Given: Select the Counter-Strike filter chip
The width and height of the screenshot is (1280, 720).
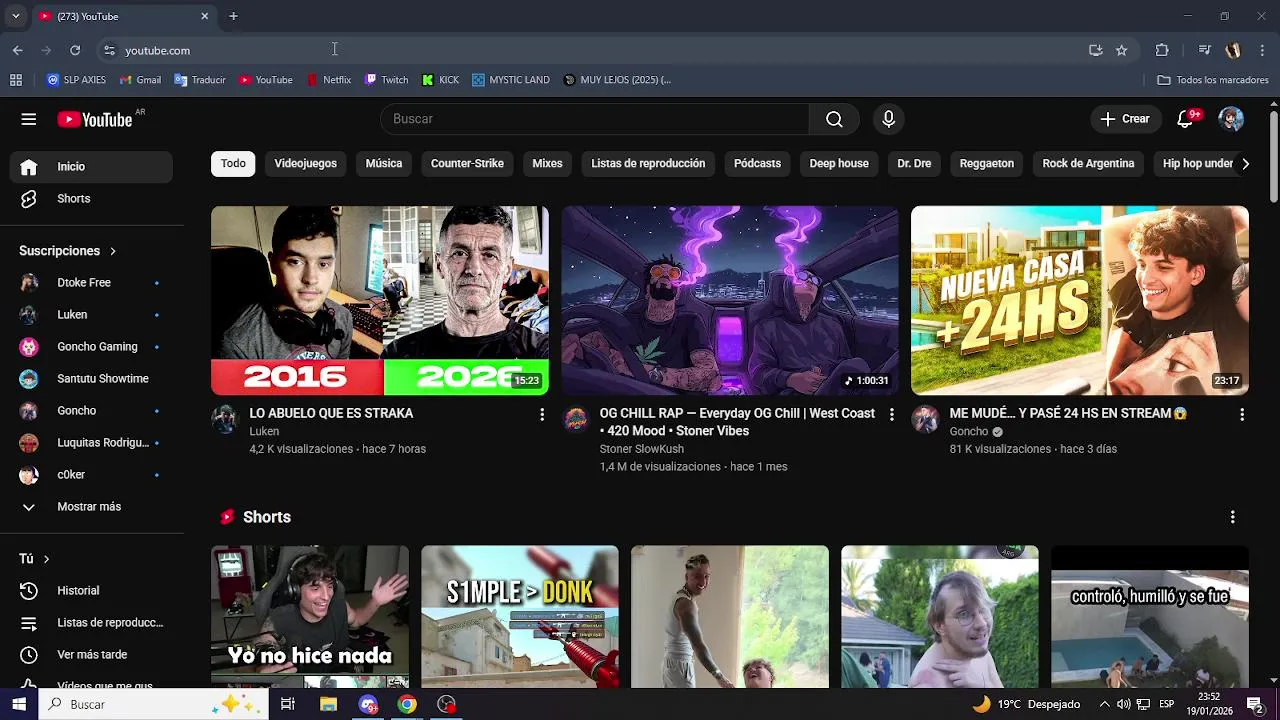Looking at the screenshot, I should tap(467, 164).
